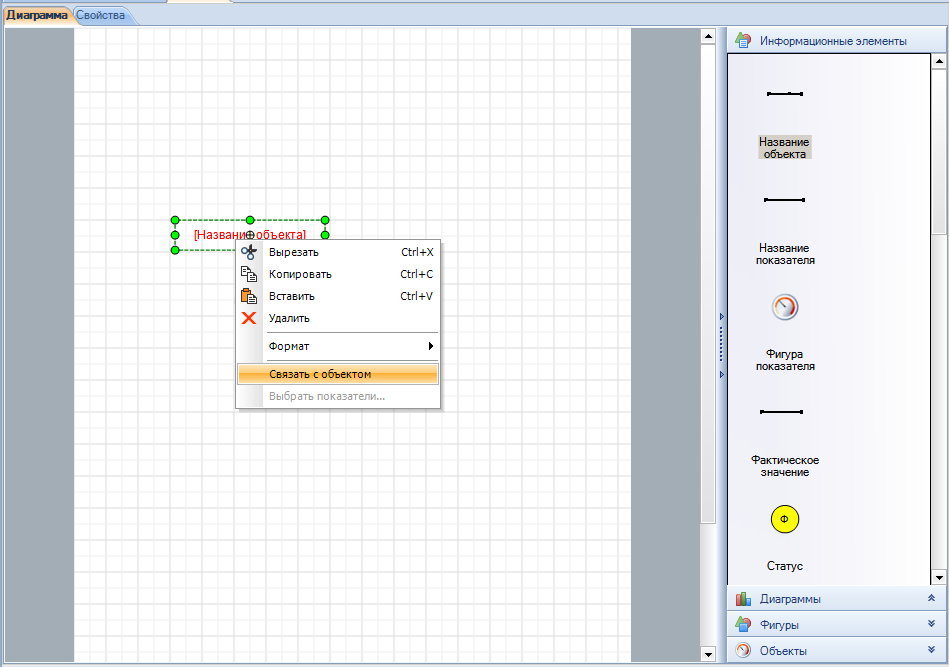The image size is (949, 667).
Task: Switch to the Свойства tab
Action: 101,16
